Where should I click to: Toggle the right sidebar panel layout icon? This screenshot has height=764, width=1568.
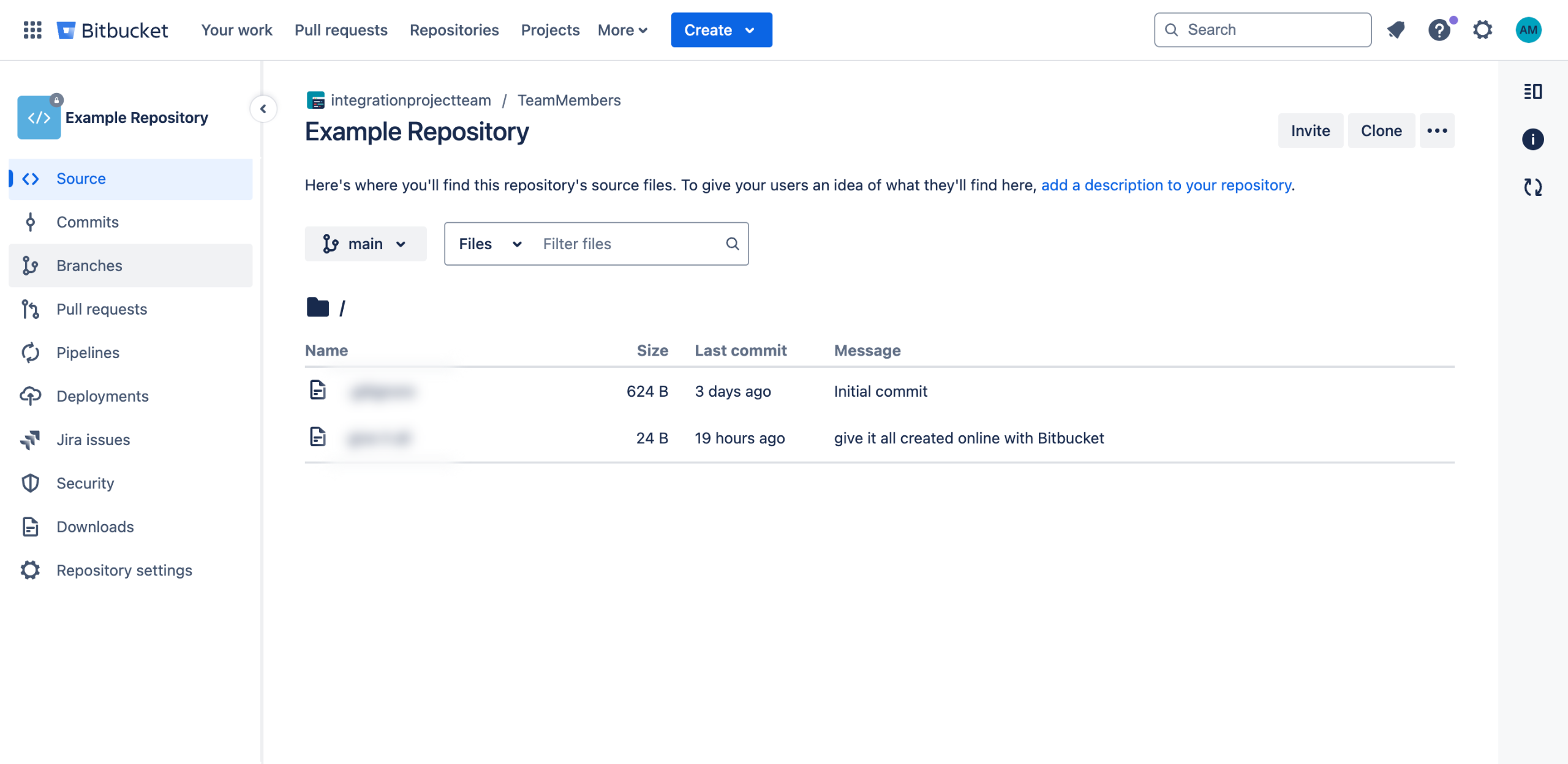coord(1532,92)
